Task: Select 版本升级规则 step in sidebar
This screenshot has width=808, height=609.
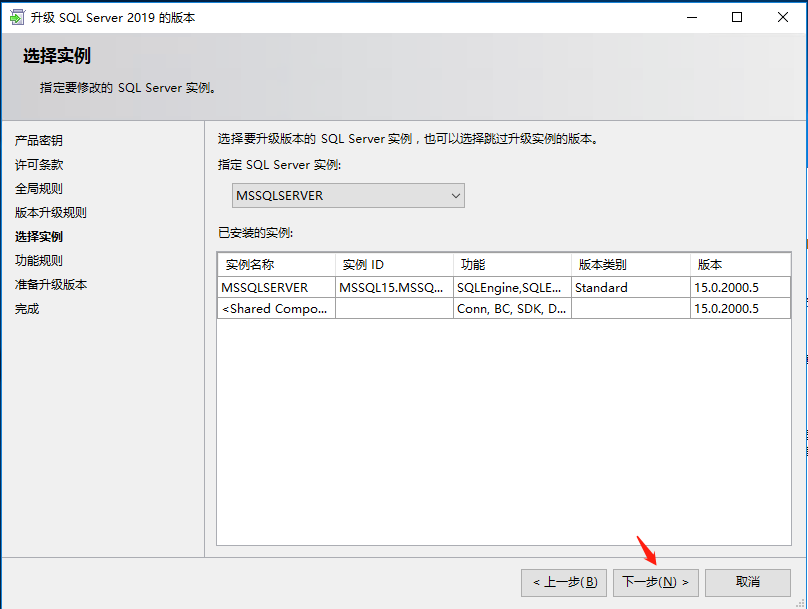Action: coord(50,213)
